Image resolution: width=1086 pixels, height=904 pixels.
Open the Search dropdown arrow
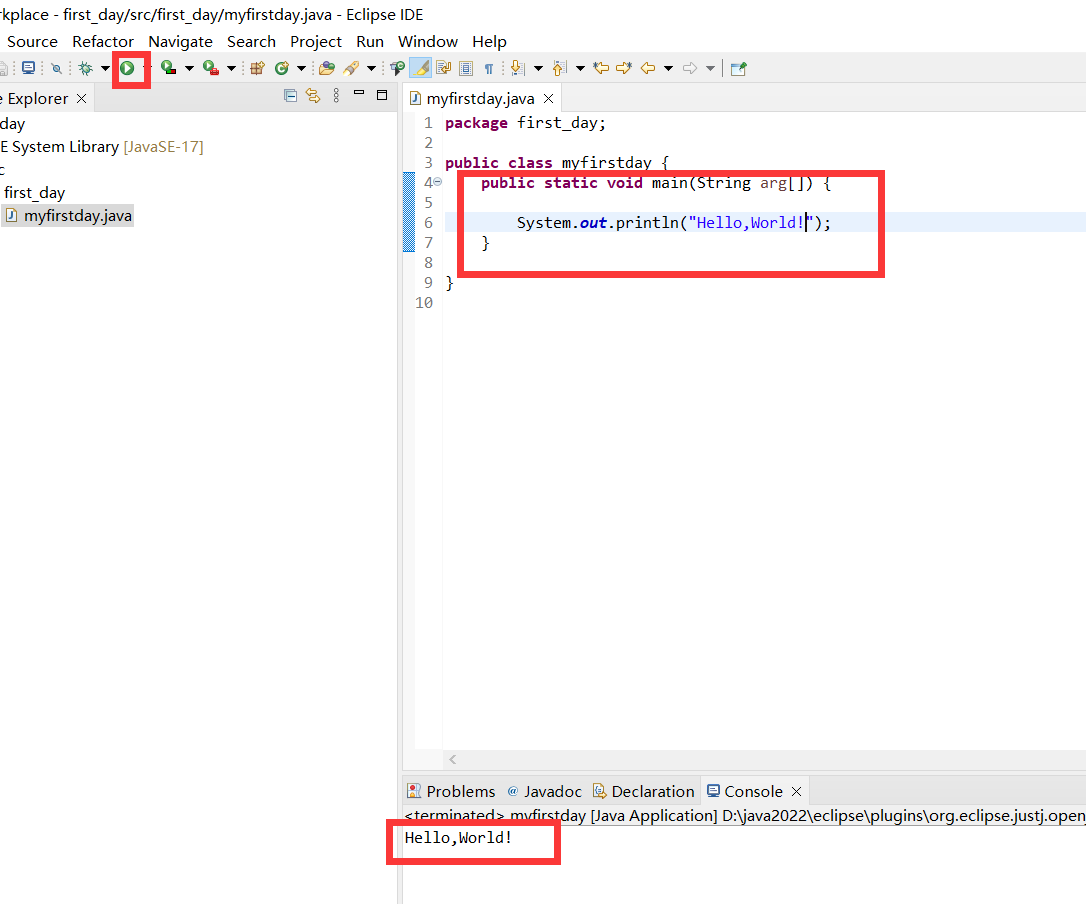click(371, 68)
